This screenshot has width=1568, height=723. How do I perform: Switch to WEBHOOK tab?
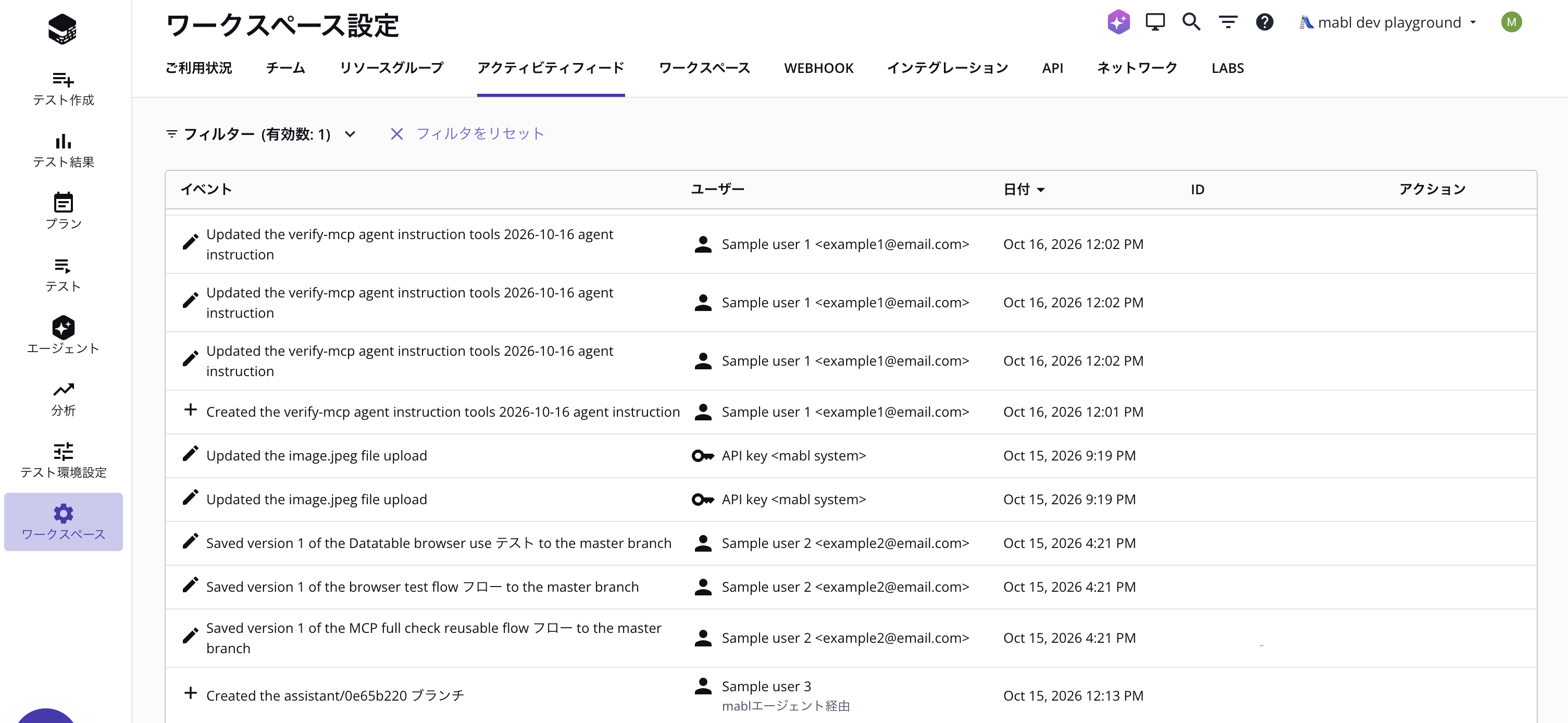click(819, 68)
